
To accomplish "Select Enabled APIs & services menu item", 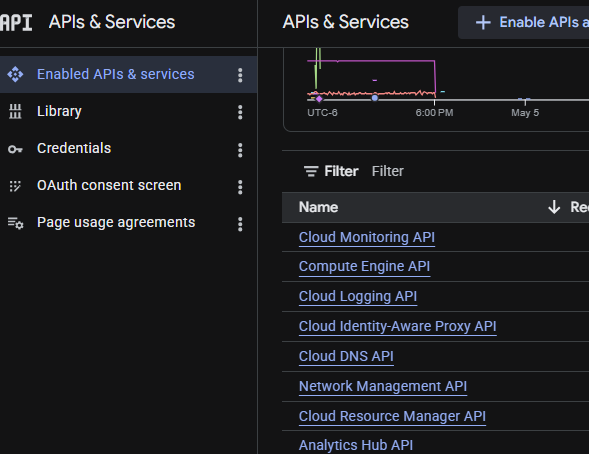I will (x=128, y=74).
